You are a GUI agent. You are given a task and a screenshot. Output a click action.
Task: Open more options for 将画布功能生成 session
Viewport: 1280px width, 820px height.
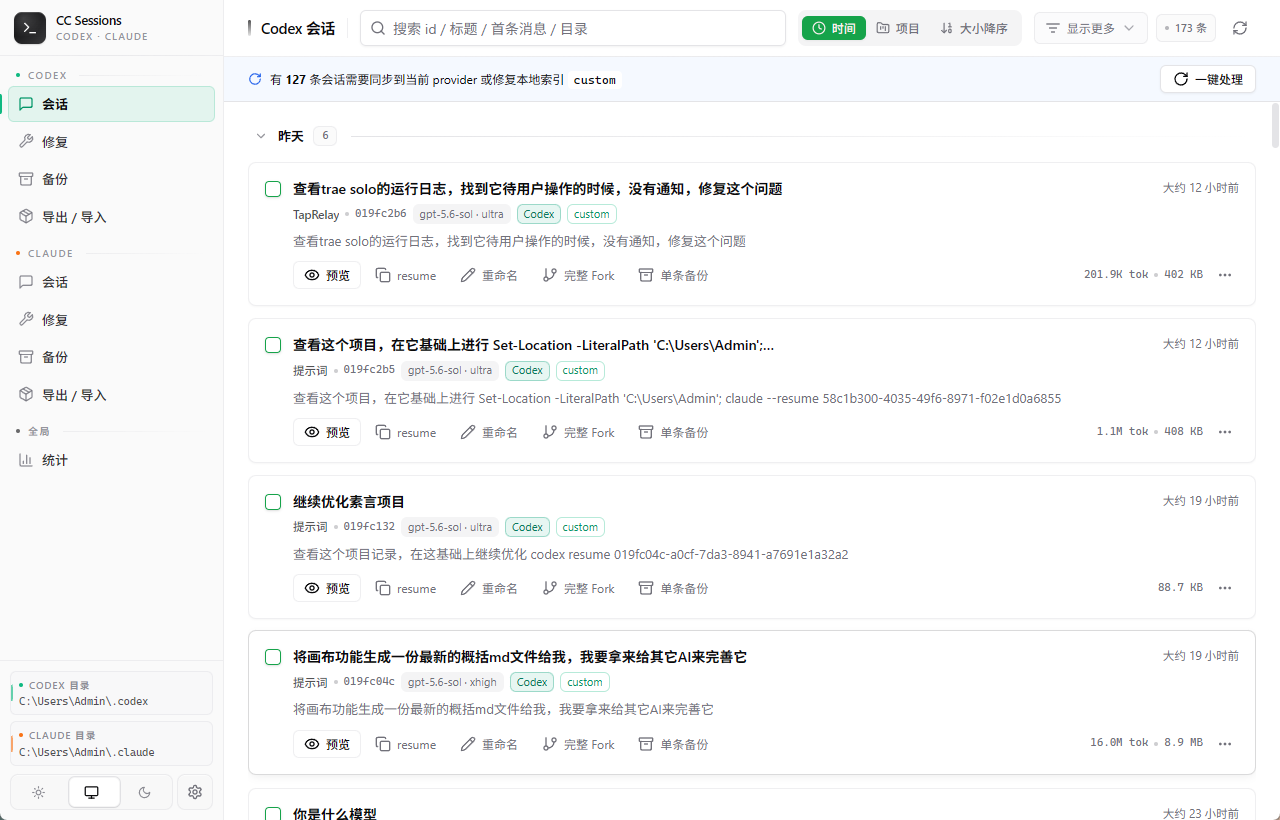[x=1225, y=744]
